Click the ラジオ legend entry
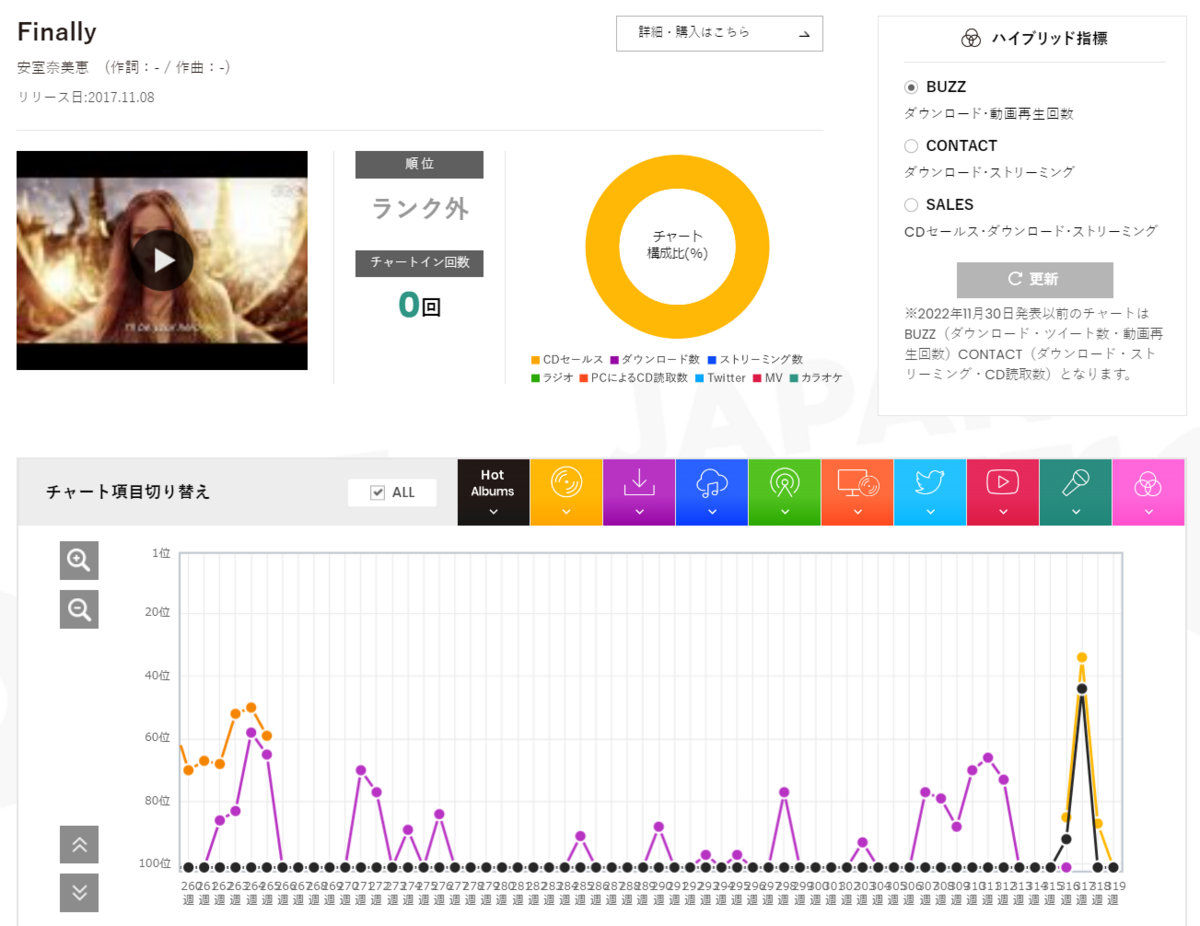 tap(552, 378)
